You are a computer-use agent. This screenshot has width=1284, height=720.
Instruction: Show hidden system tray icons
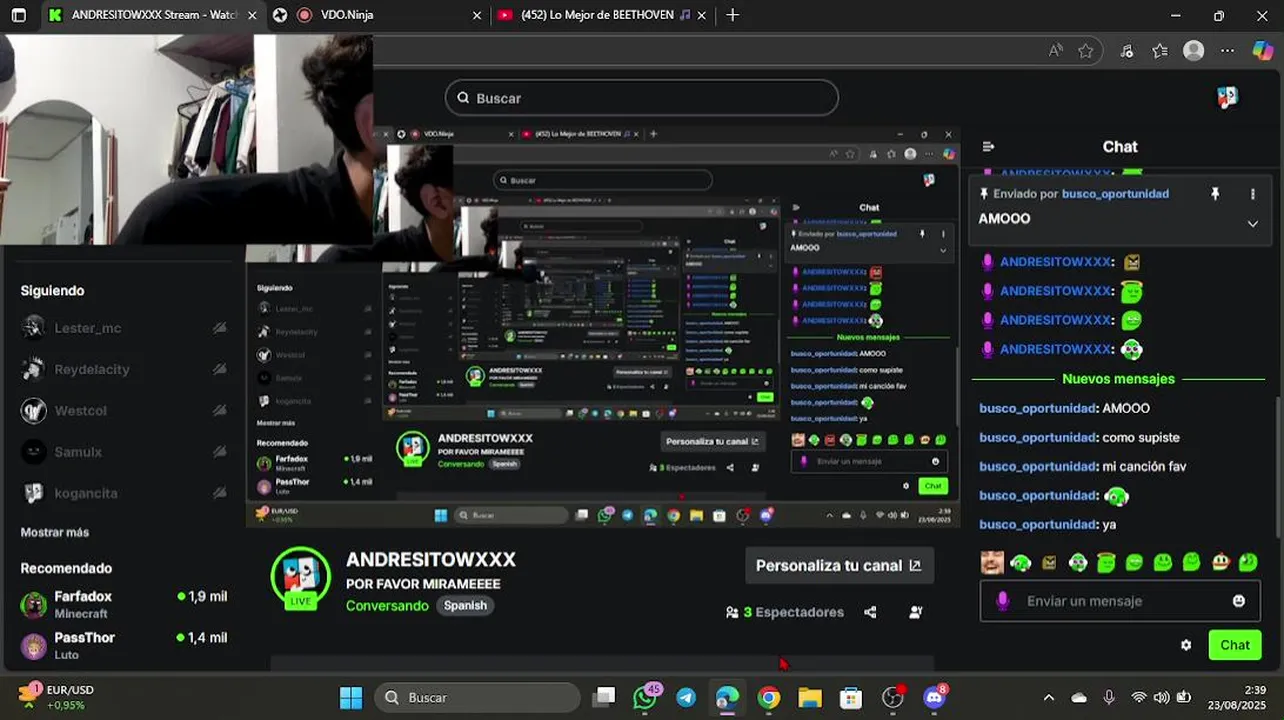coord(1048,697)
